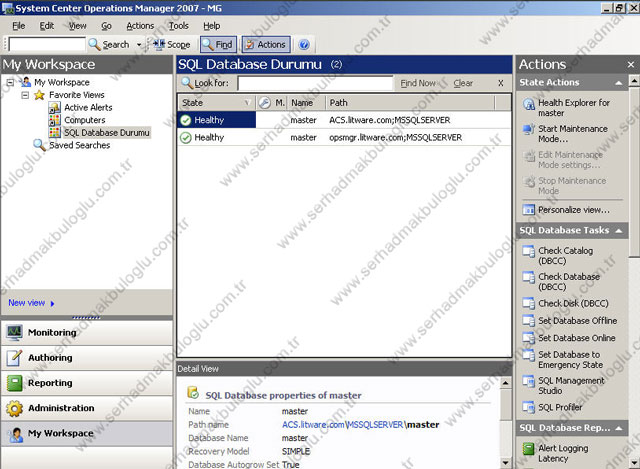This screenshot has height=469, width=640.
Task: Click the Personalize view icon
Action: tap(529, 210)
